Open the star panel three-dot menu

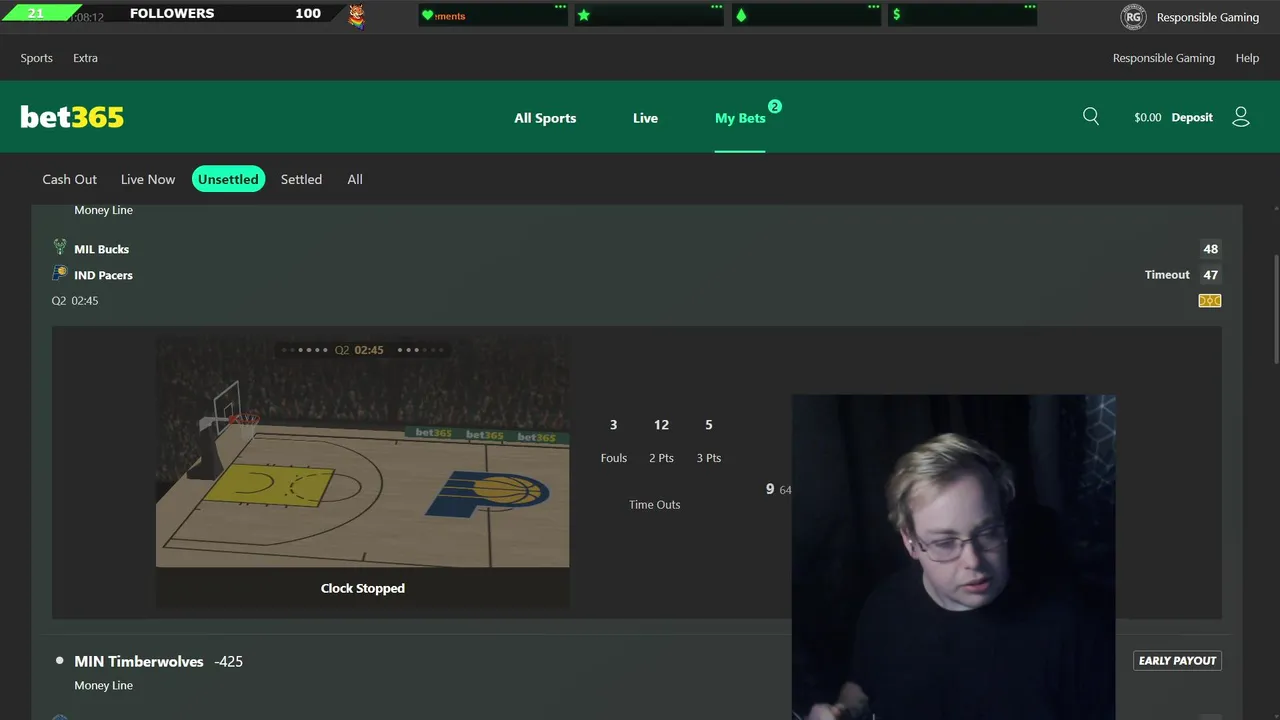point(716,7)
